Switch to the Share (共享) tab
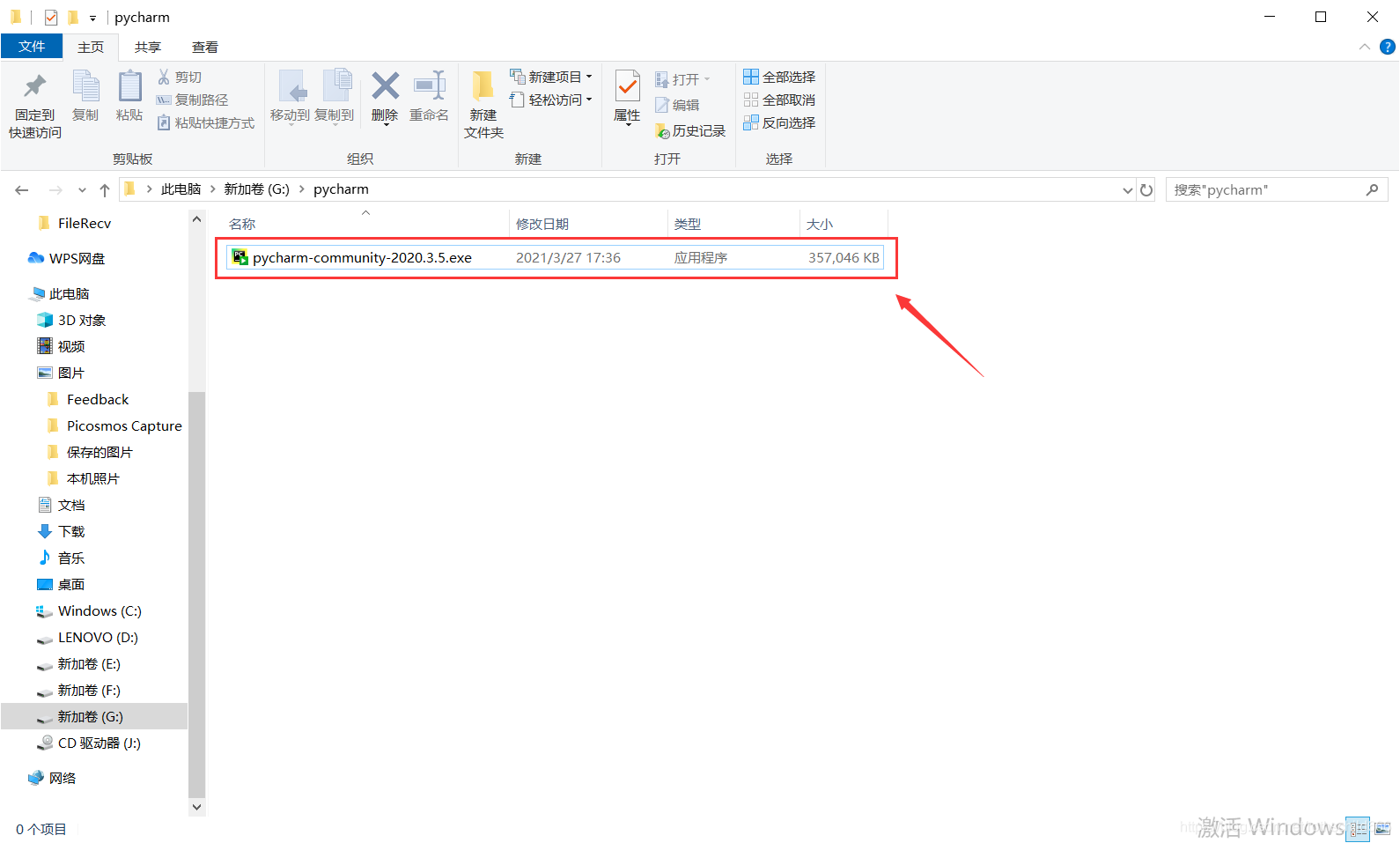 pos(148,48)
